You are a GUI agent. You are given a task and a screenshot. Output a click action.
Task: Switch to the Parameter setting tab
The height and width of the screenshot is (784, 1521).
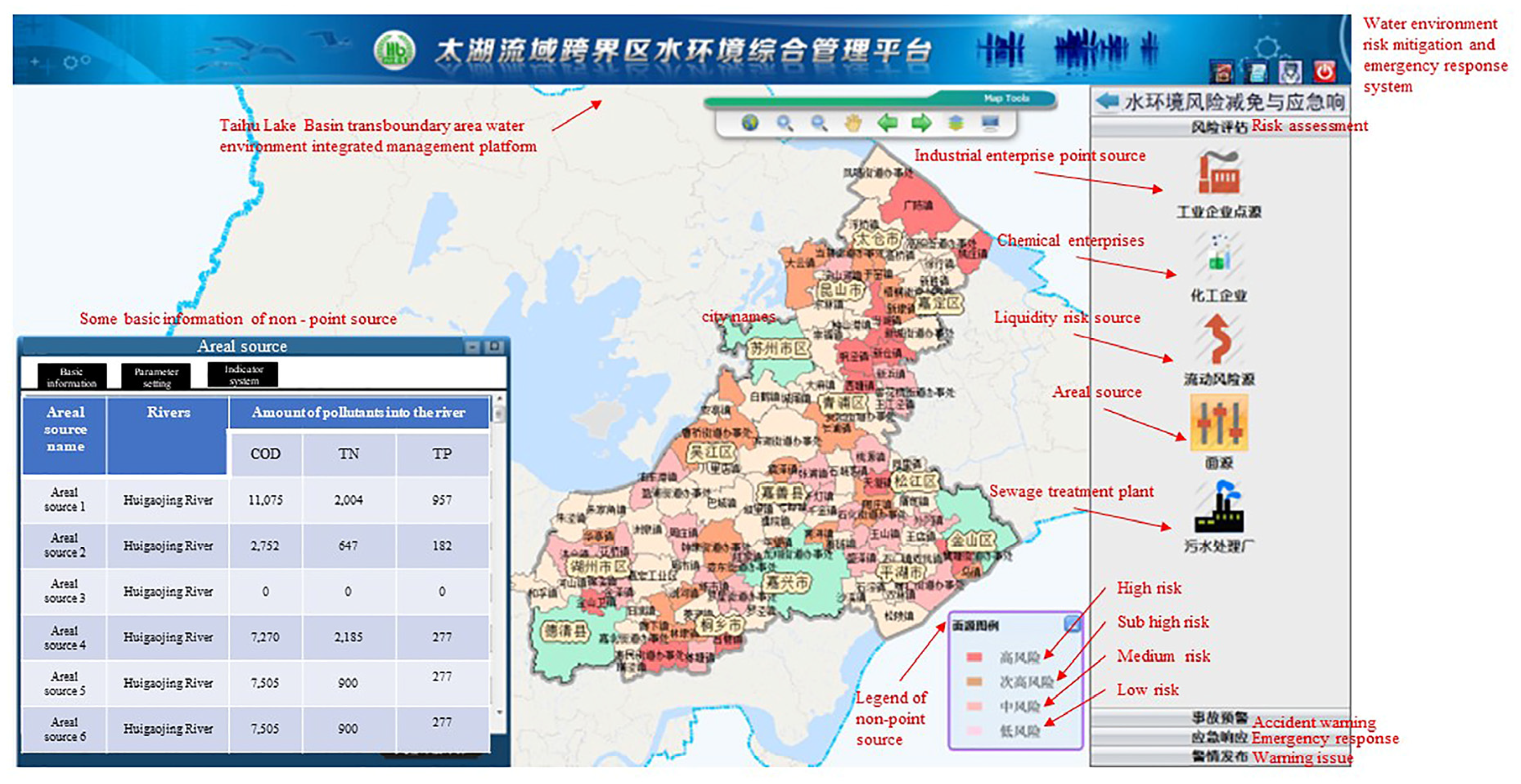click(x=156, y=377)
